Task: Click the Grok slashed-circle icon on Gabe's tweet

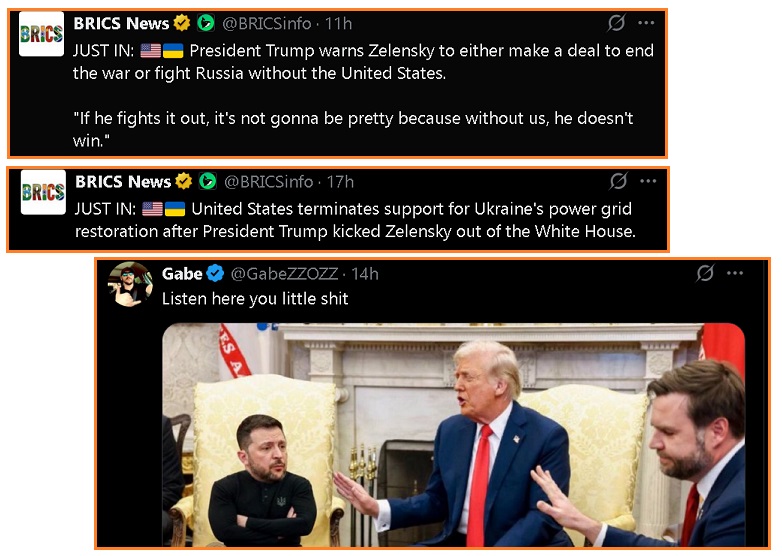Action: [x=705, y=273]
